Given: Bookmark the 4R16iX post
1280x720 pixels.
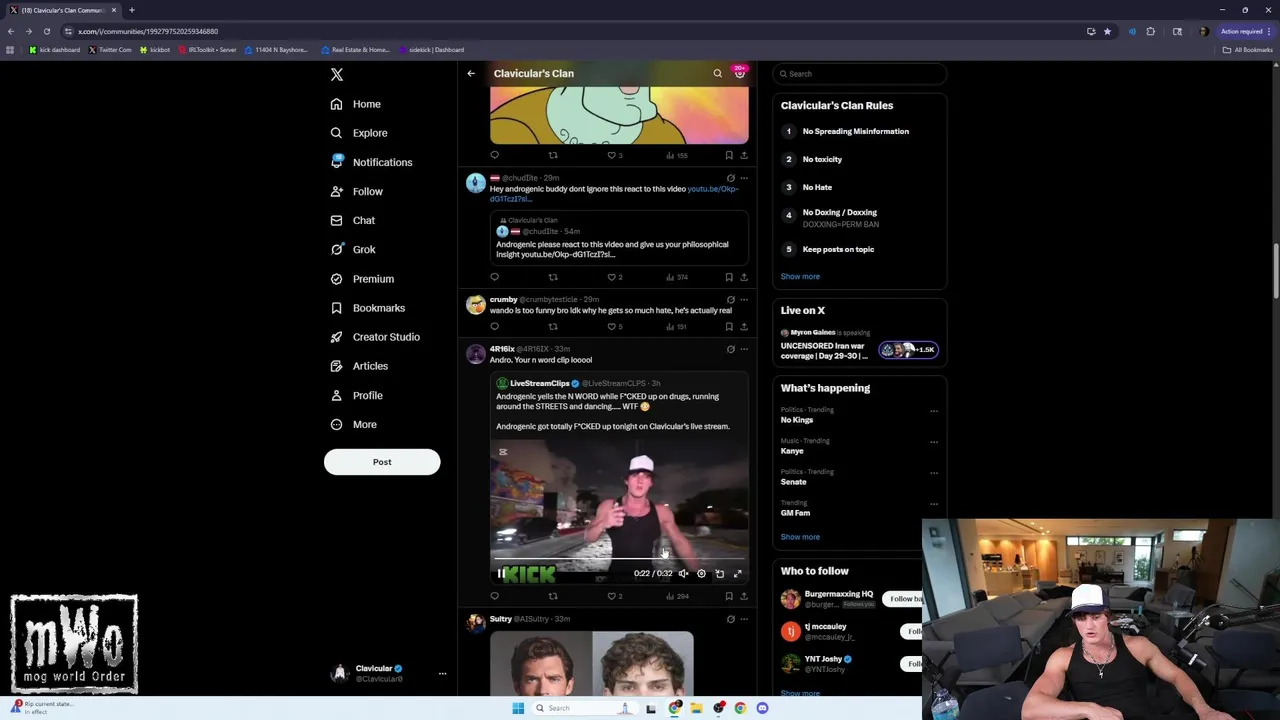Looking at the screenshot, I should (729, 596).
